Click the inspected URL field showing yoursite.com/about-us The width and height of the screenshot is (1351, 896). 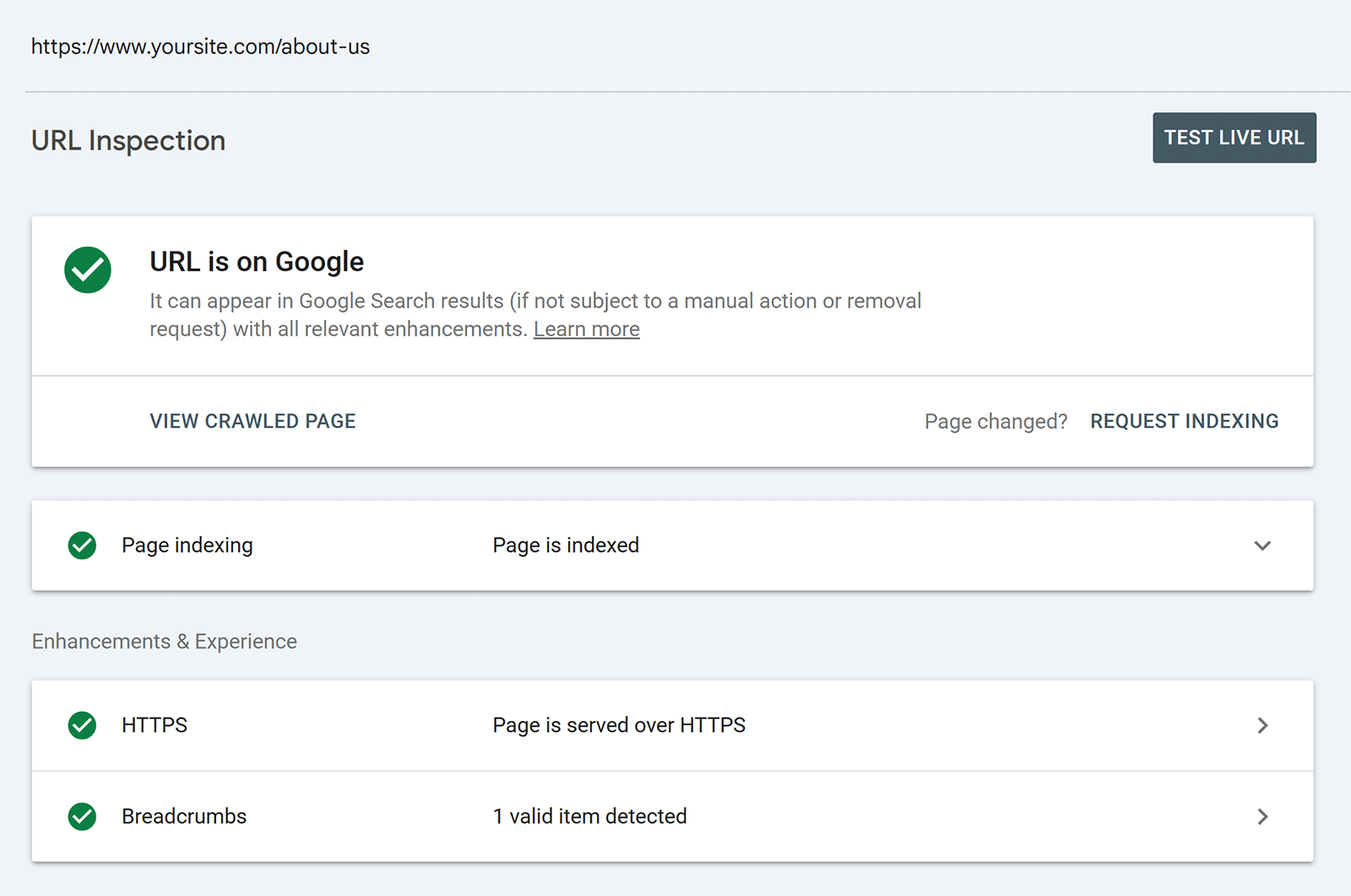[x=200, y=46]
